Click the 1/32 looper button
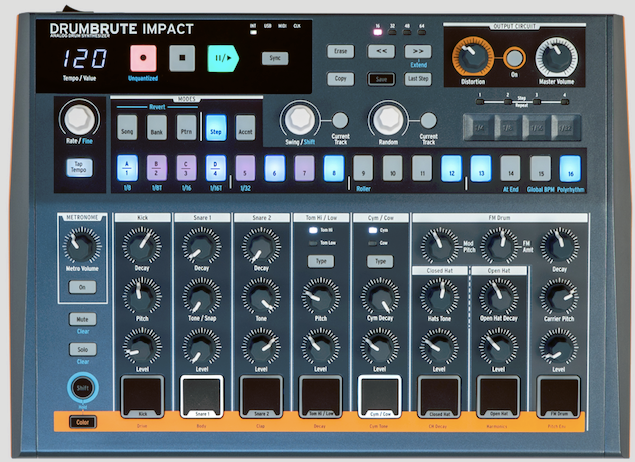This screenshot has height=462, width=635. [566, 128]
